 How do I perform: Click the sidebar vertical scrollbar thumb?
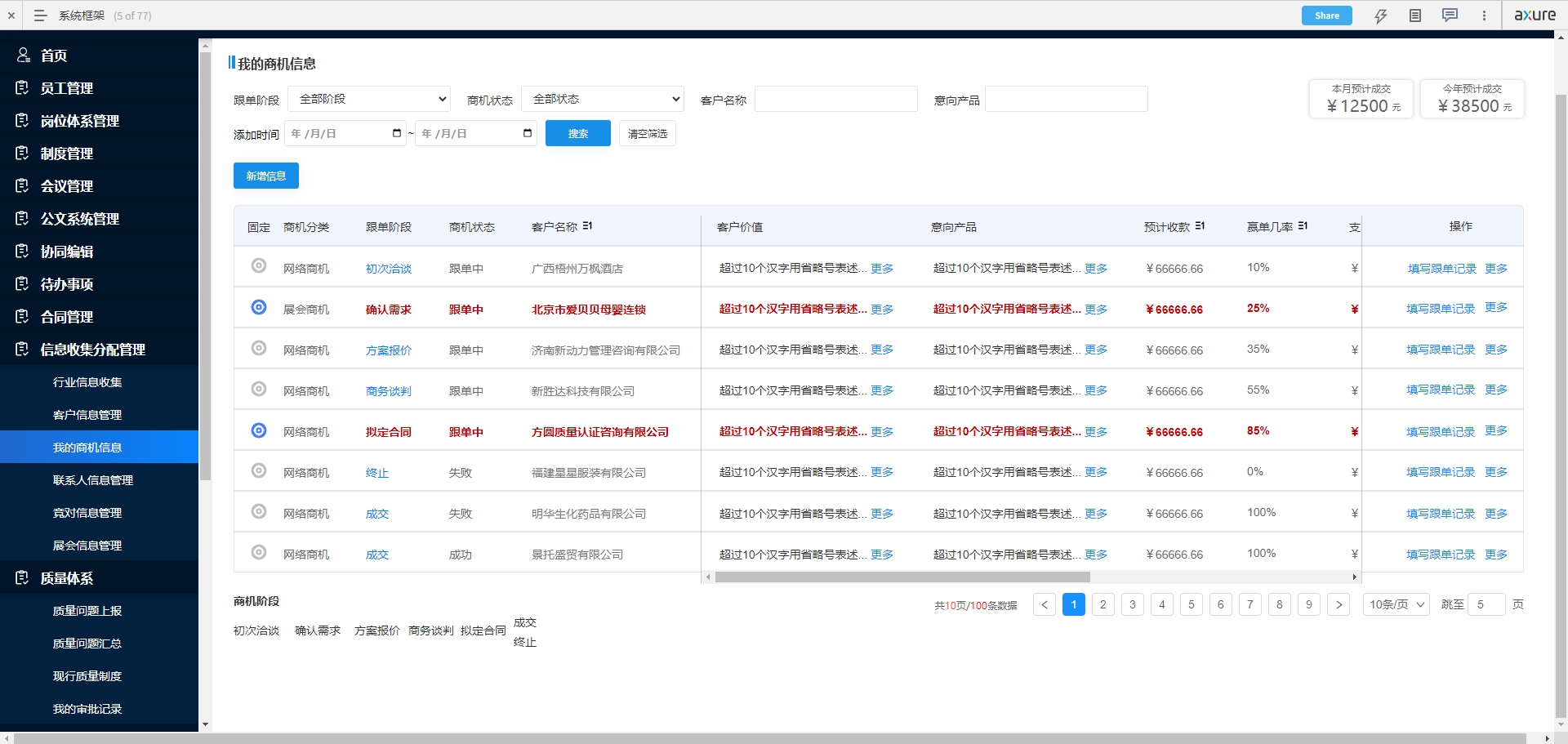click(x=206, y=265)
